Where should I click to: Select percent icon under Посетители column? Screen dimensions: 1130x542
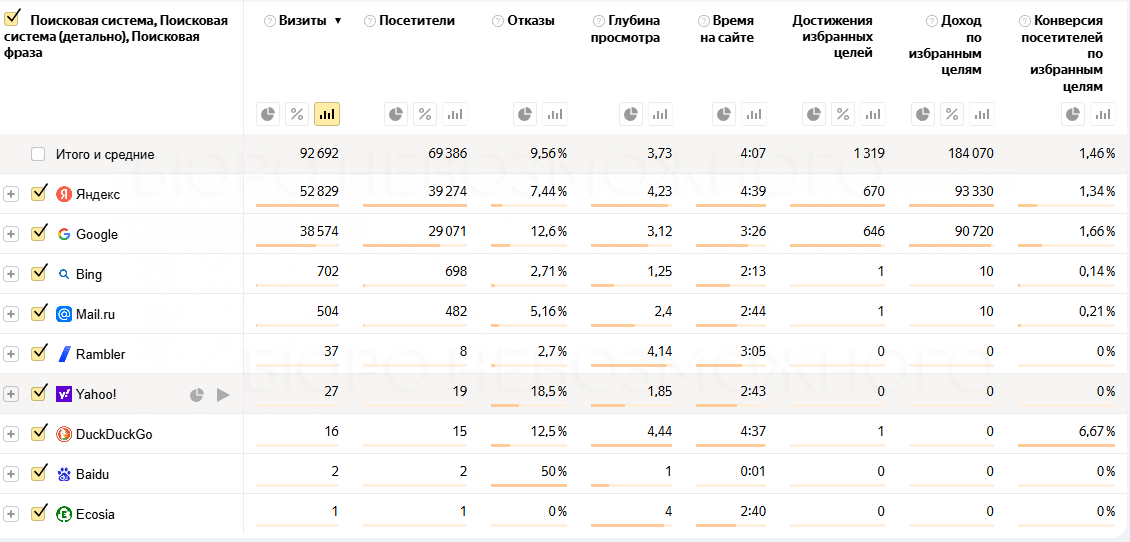coord(425,114)
